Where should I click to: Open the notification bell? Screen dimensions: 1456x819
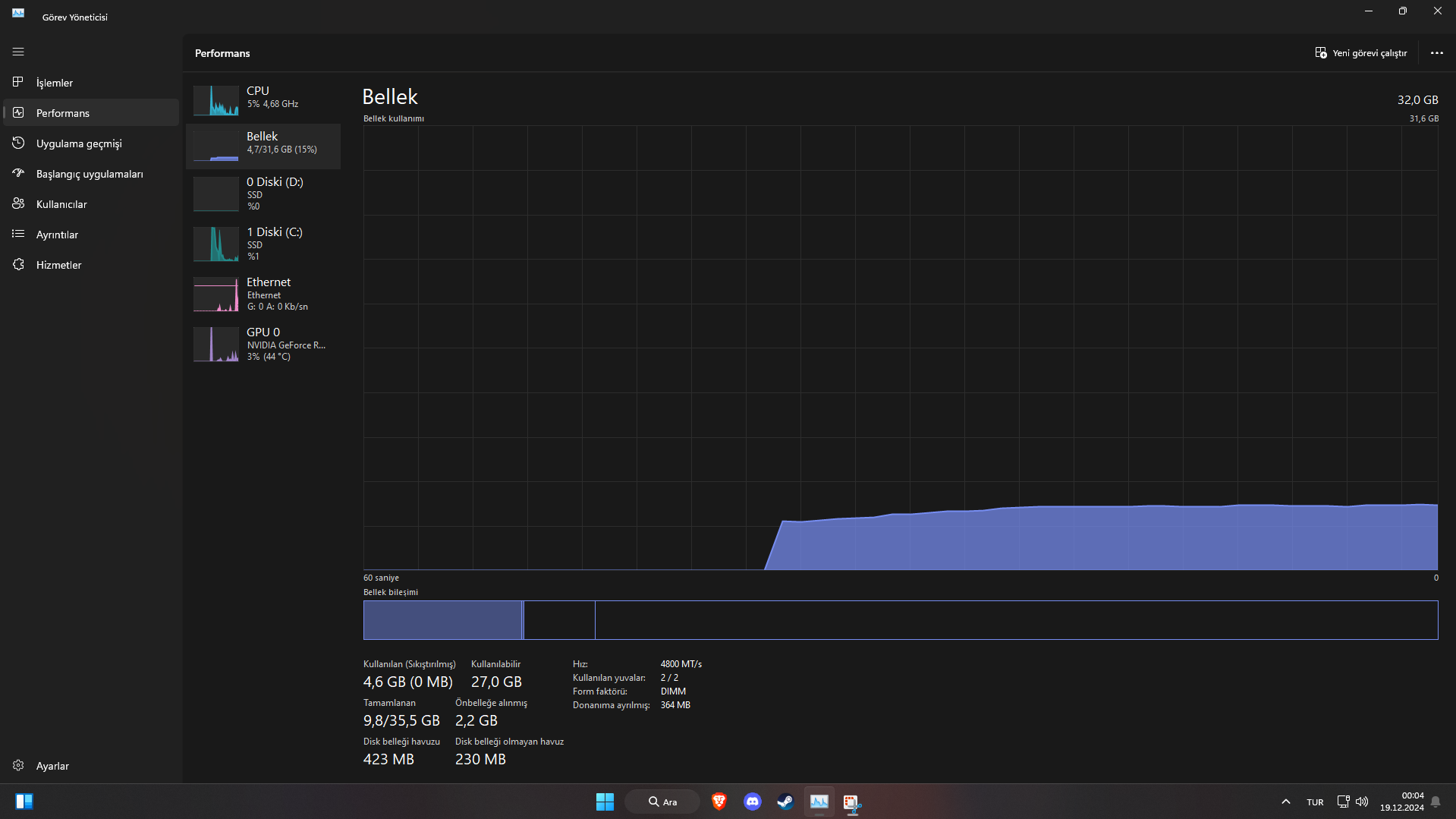(x=1436, y=802)
